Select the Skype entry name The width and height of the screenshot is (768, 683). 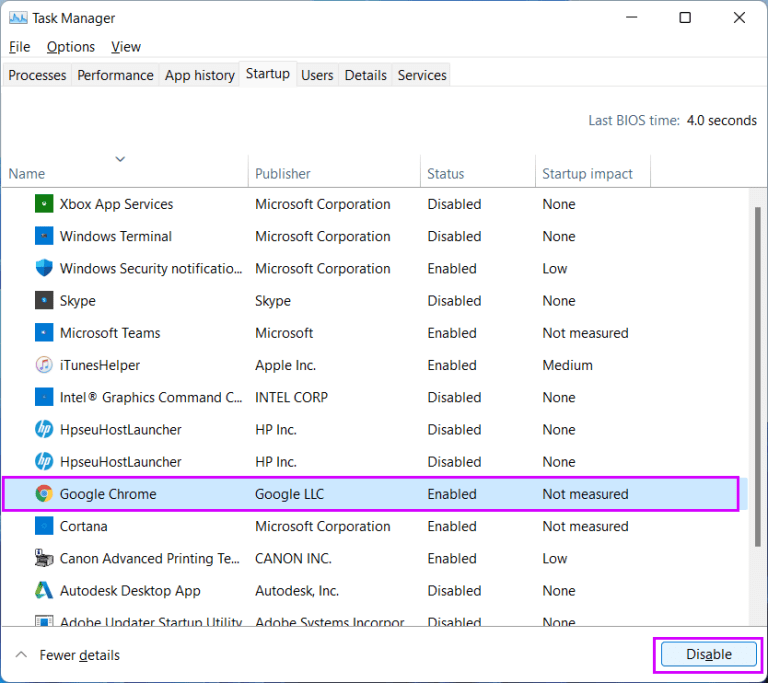77,300
